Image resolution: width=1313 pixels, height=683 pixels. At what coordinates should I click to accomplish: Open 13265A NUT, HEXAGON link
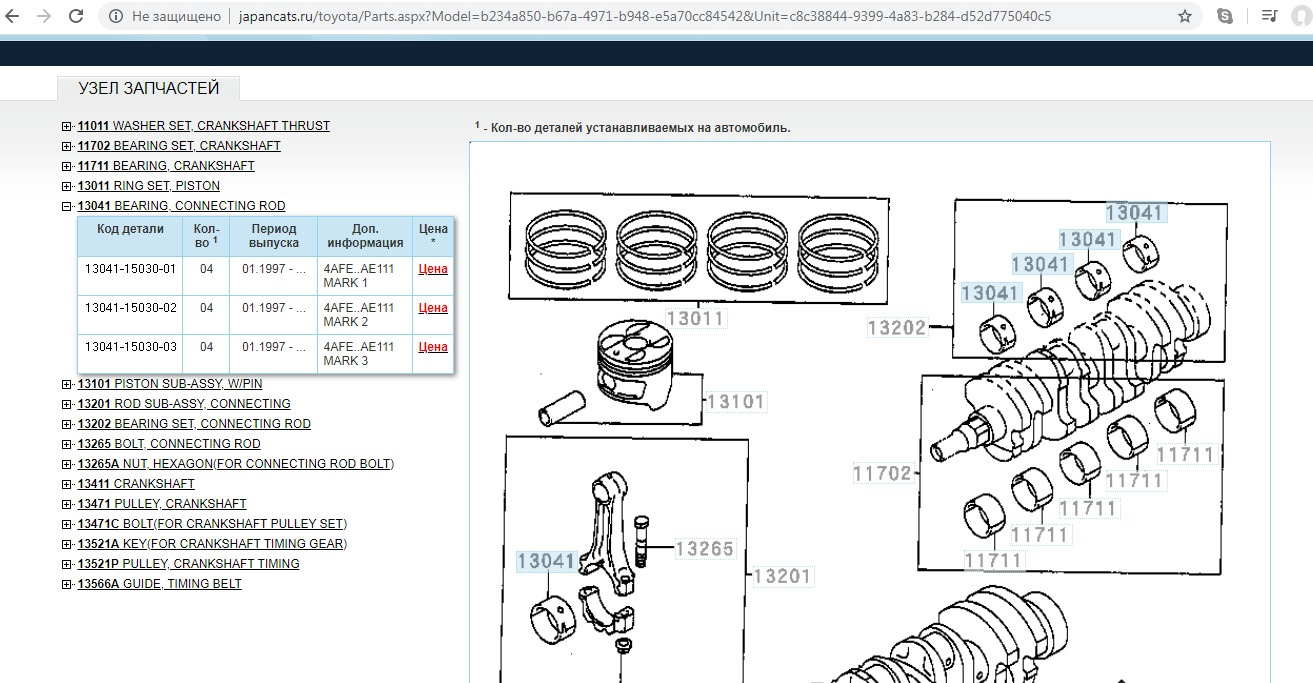tap(236, 464)
